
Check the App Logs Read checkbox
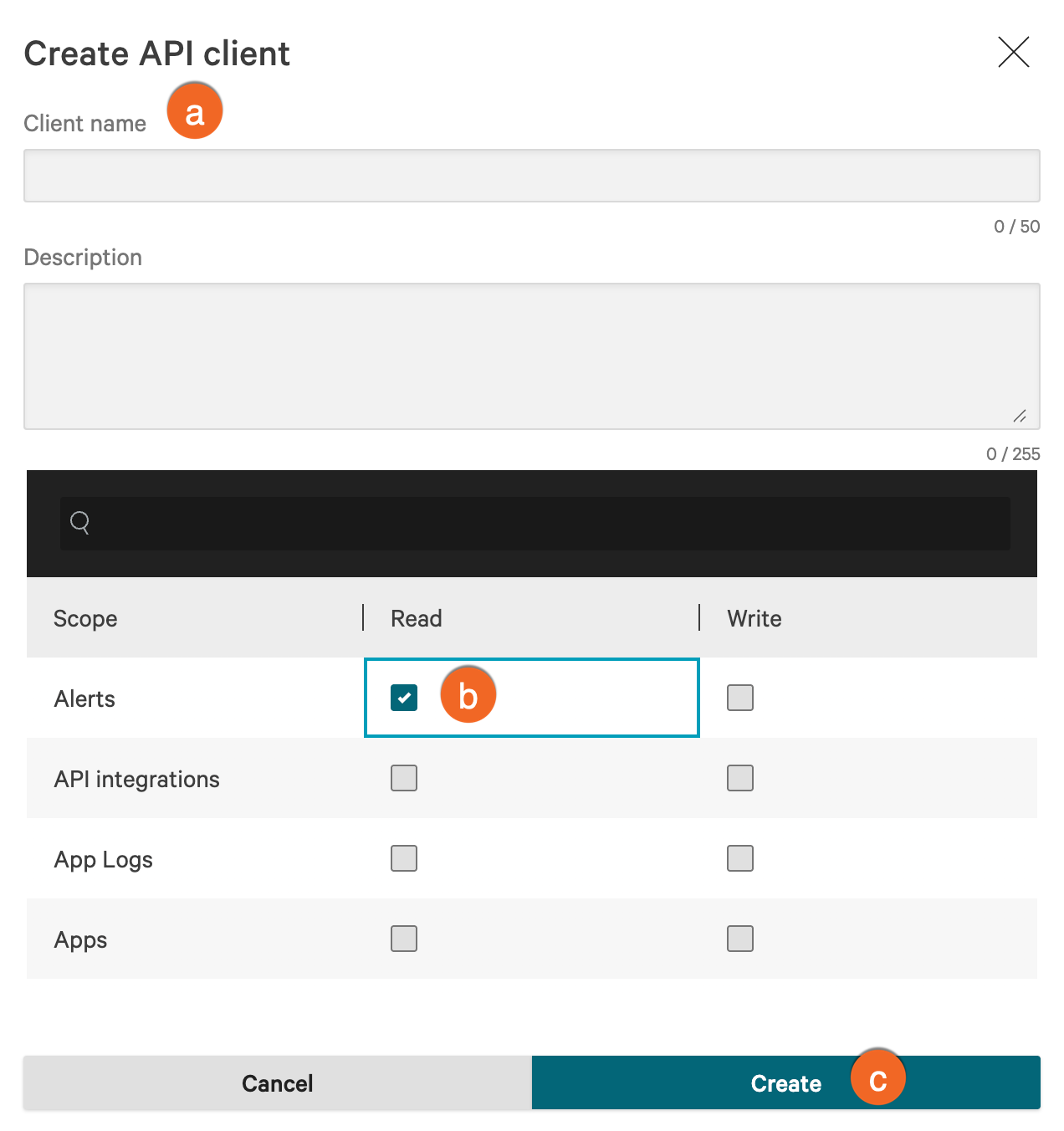click(404, 858)
